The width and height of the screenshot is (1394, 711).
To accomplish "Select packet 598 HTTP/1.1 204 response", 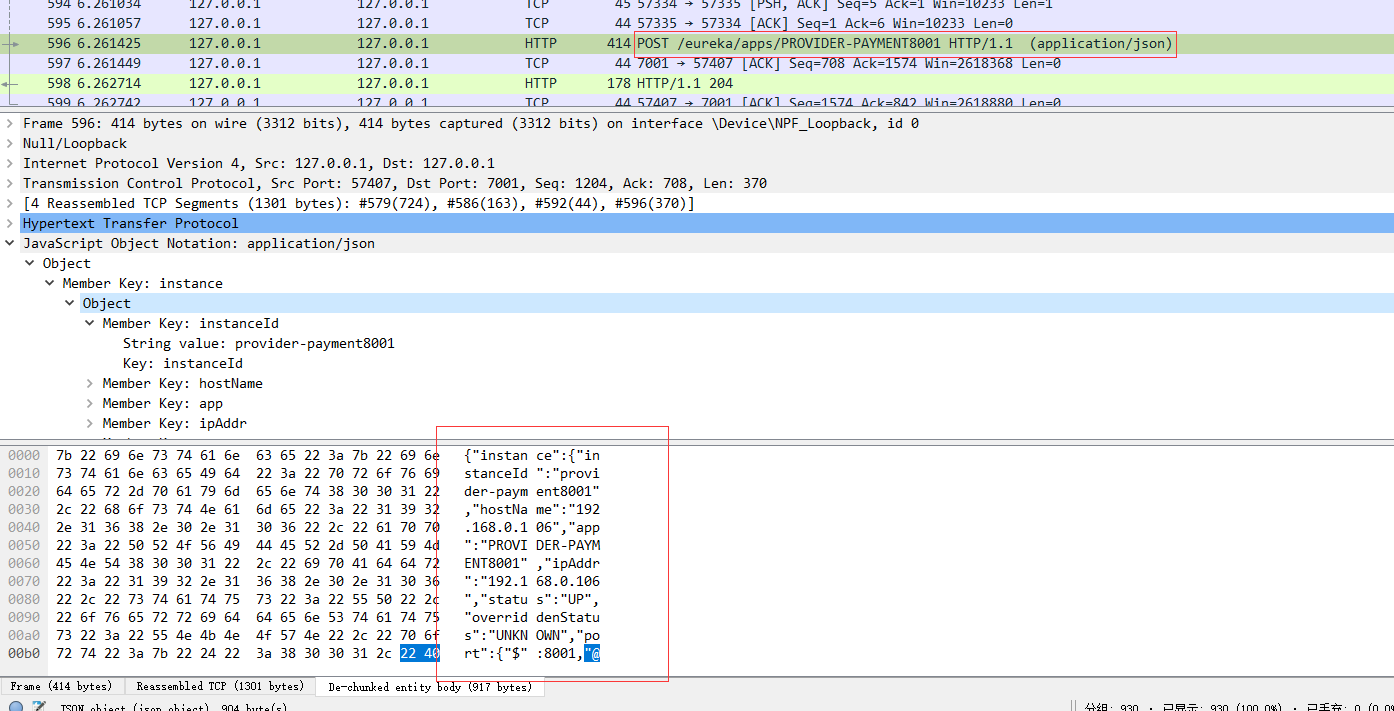I will [x=697, y=83].
